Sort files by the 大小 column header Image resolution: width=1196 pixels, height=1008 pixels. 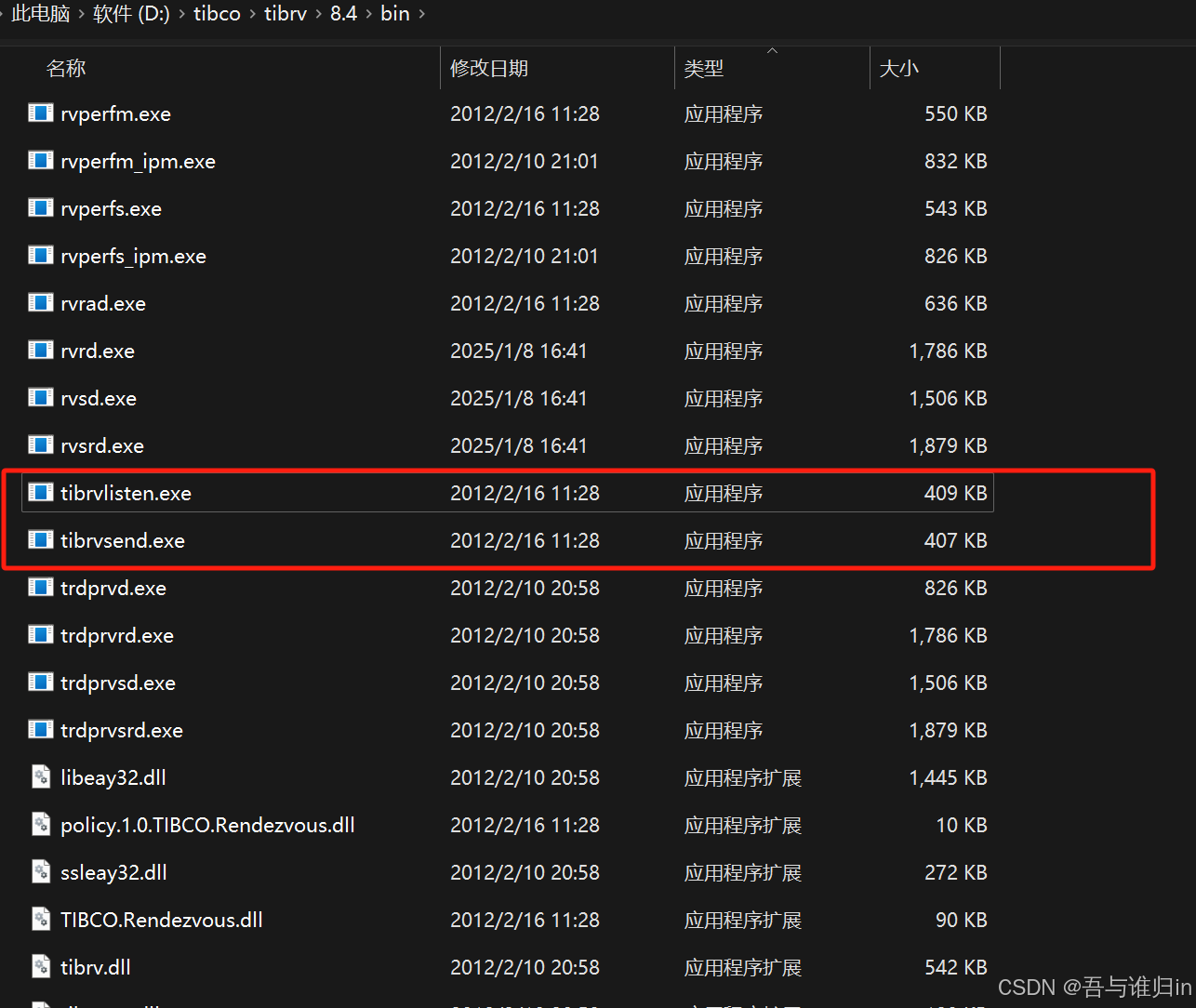pyautogui.click(x=899, y=68)
